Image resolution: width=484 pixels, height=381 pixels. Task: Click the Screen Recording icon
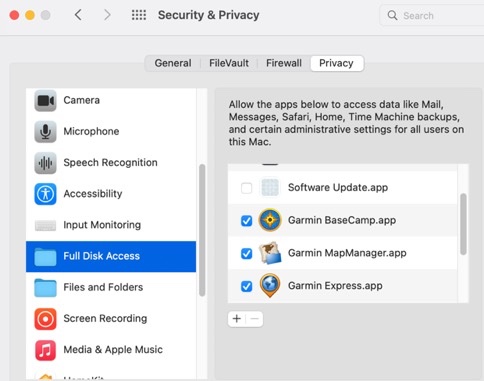(45, 319)
